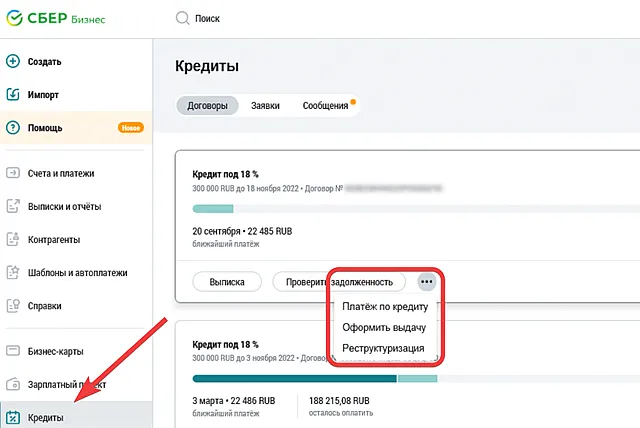Select Реструктуризация in the popup menu
Viewport: 640px width, 428px height.
click(383, 348)
